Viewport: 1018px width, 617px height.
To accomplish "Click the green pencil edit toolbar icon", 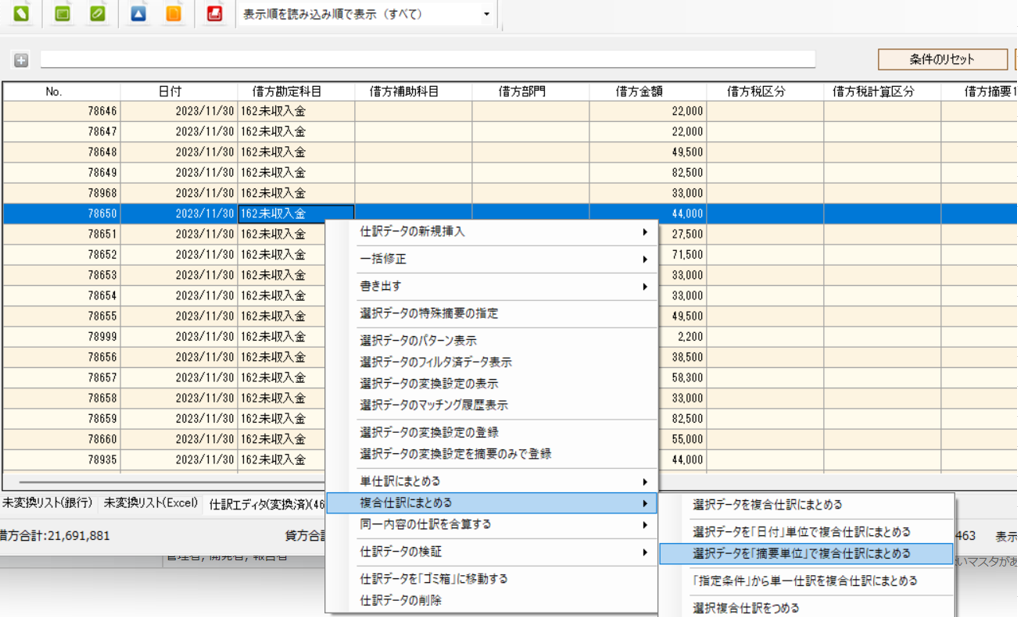I will tap(21, 13).
